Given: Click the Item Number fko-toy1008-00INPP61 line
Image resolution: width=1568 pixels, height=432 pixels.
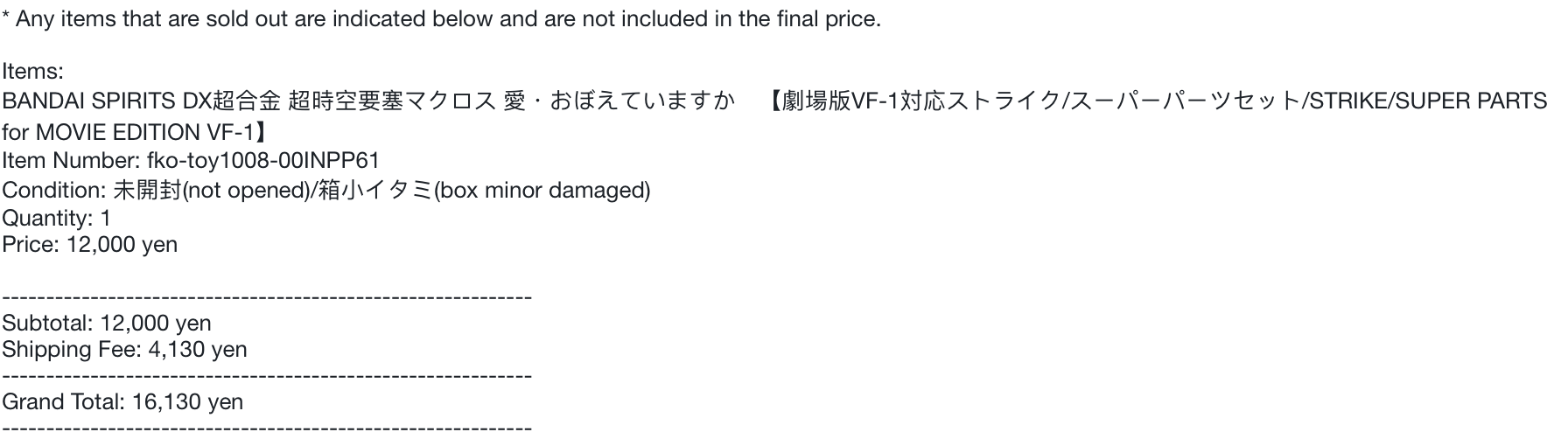Looking at the screenshot, I should [191, 161].
